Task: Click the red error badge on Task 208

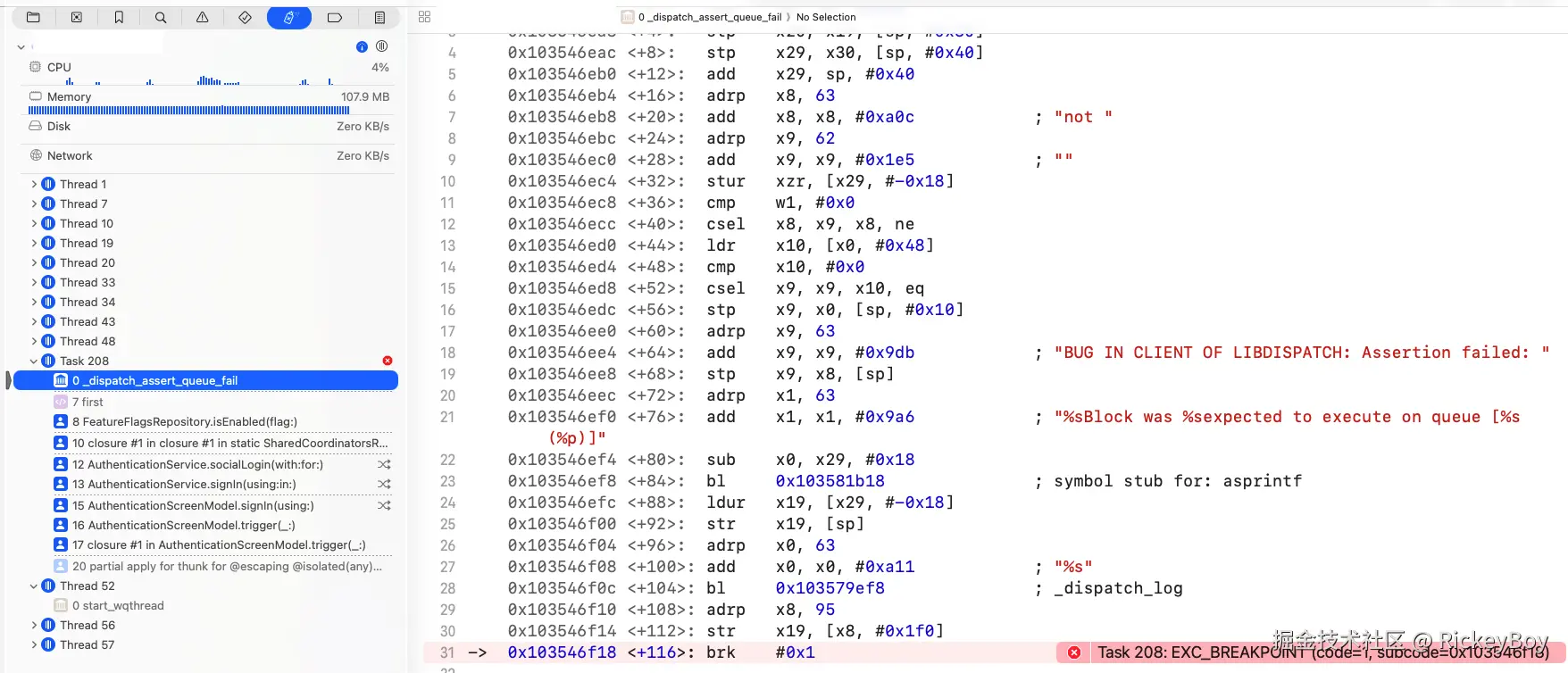Action: 388,361
